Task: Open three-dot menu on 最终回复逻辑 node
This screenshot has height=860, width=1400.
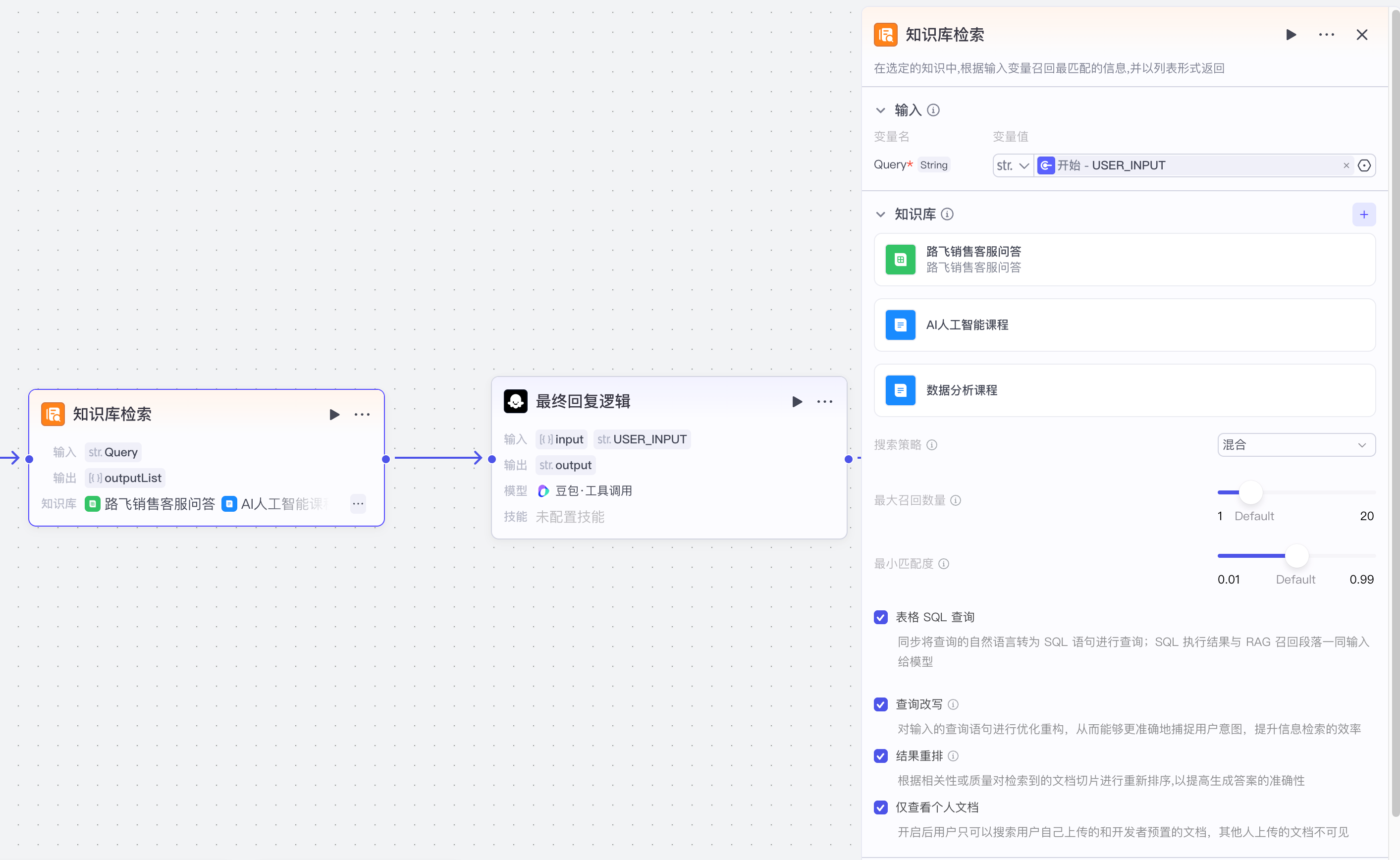Action: coord(824,402)
